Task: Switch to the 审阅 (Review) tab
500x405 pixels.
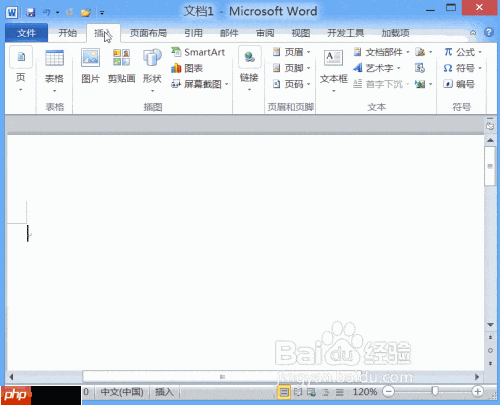Action: (265, 33)
